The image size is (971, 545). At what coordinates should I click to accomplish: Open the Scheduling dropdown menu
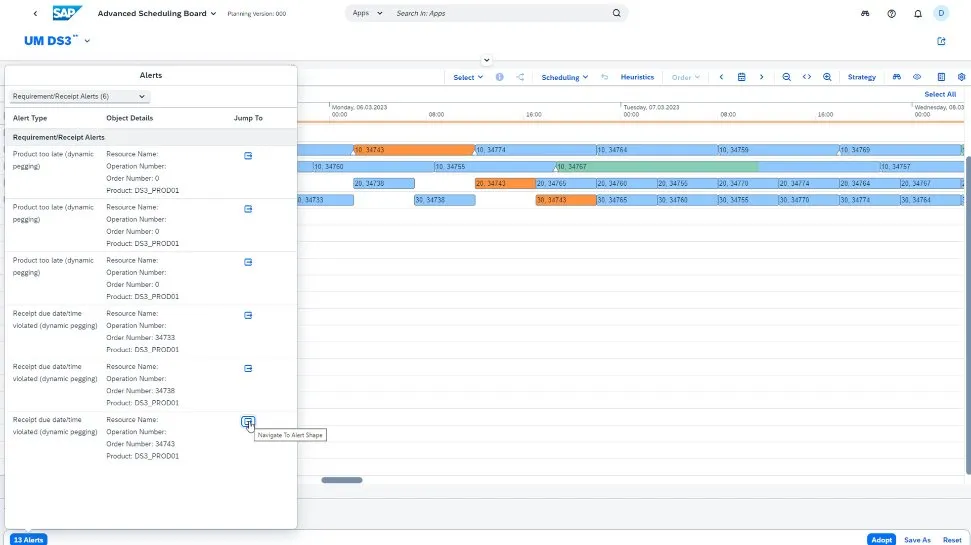[564, 77]
